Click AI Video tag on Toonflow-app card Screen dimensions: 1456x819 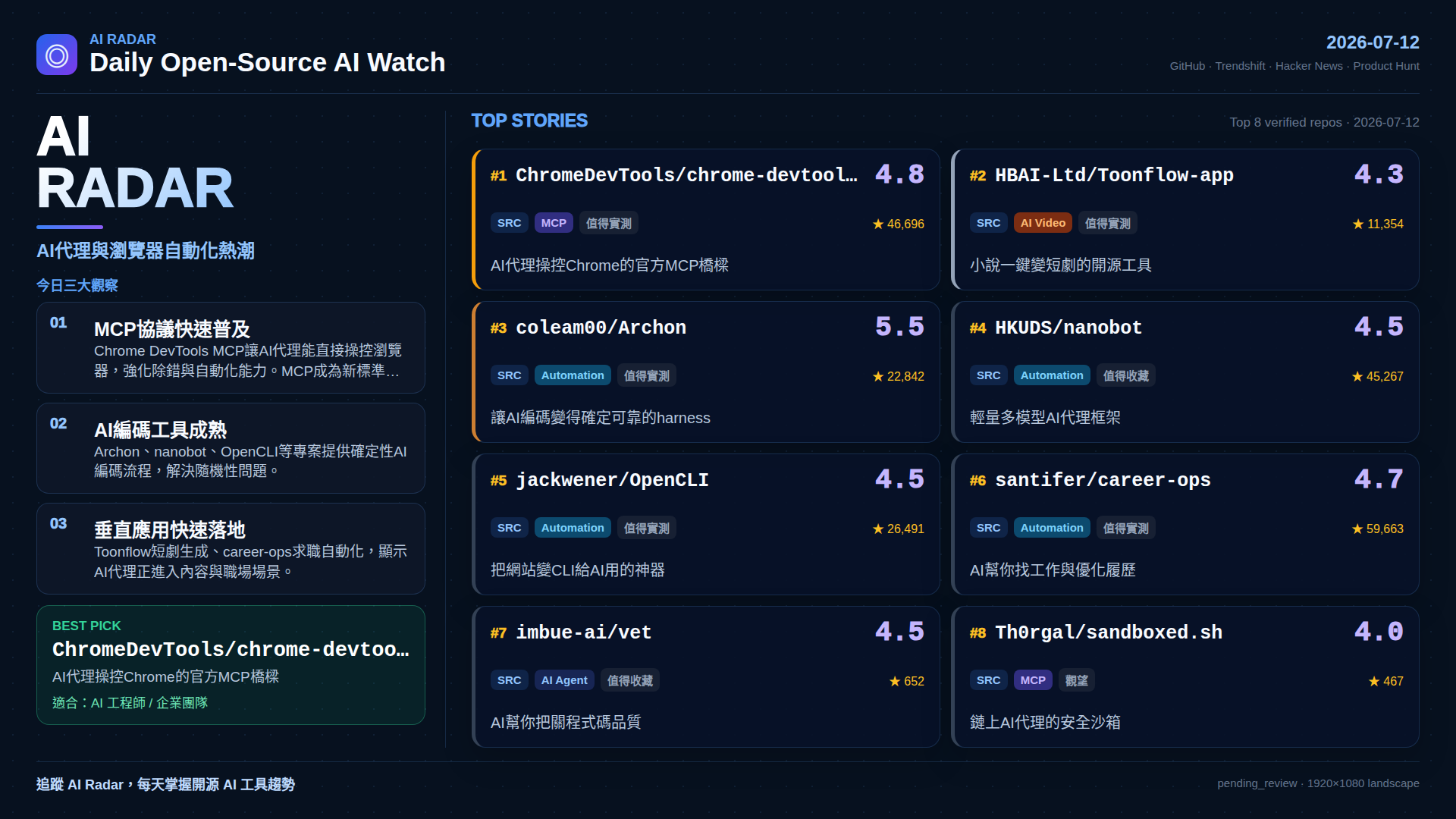point(1043,223)
